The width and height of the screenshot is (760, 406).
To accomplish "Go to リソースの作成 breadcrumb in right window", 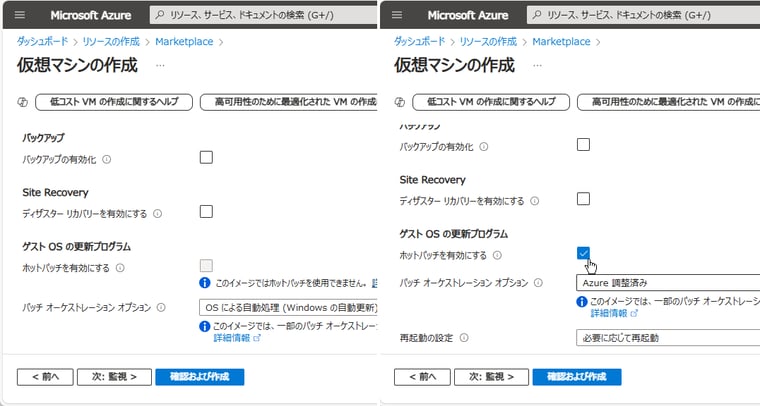I will click(488, 42).
